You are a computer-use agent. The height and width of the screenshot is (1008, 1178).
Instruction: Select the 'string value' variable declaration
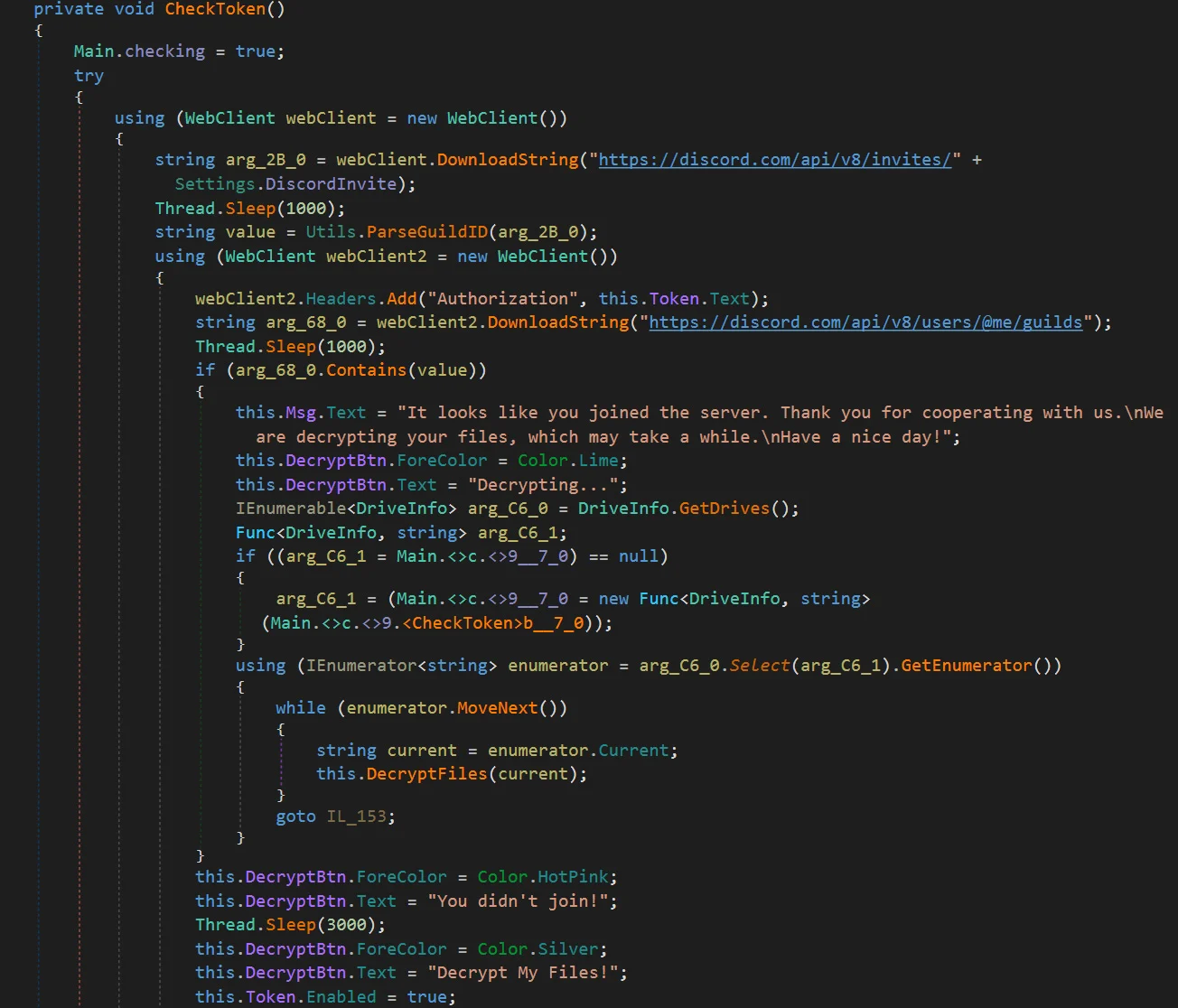point(215,232)
